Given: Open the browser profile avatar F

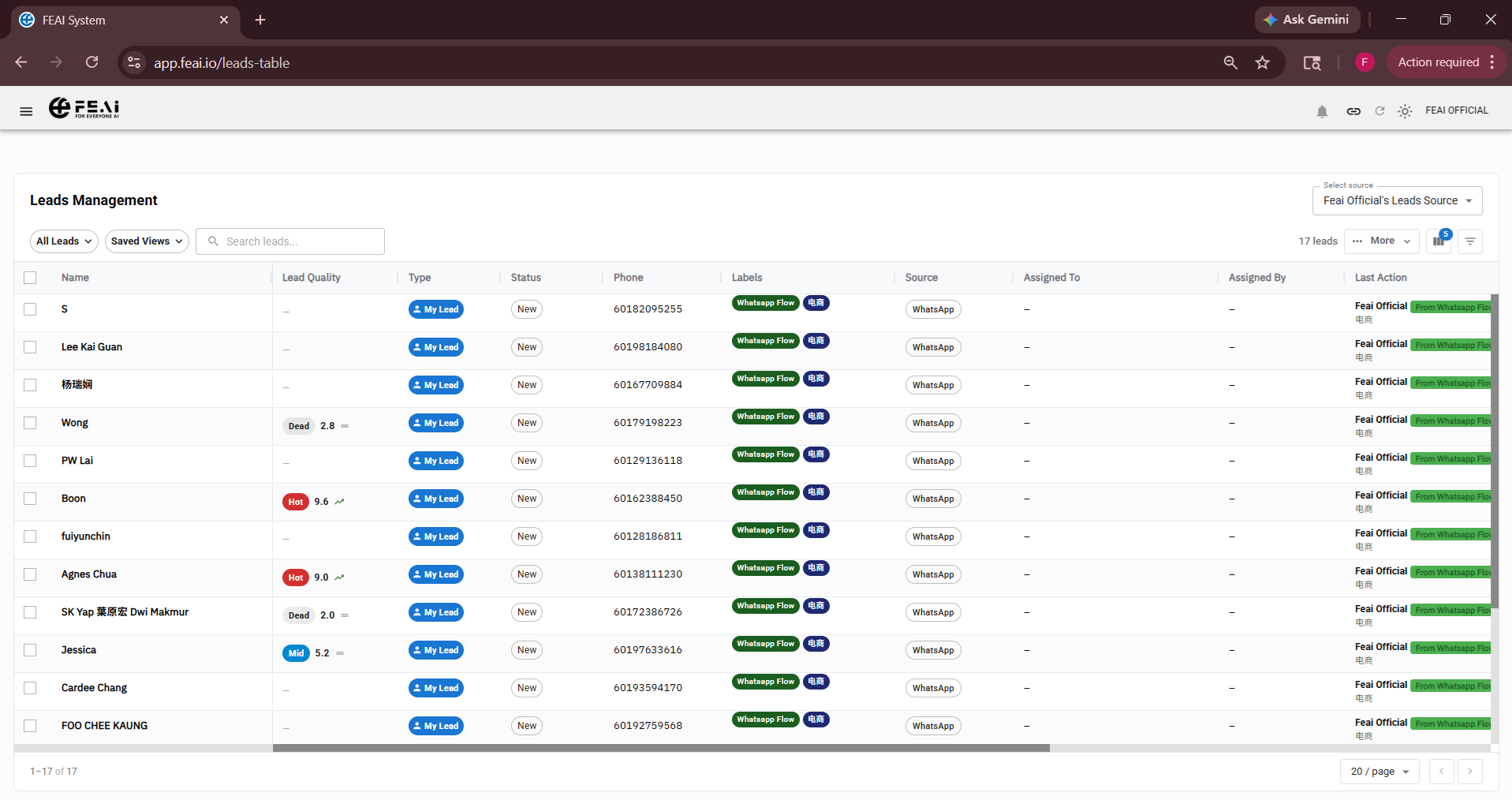Looking at the screenshot, I should [x=1365, y=62].
